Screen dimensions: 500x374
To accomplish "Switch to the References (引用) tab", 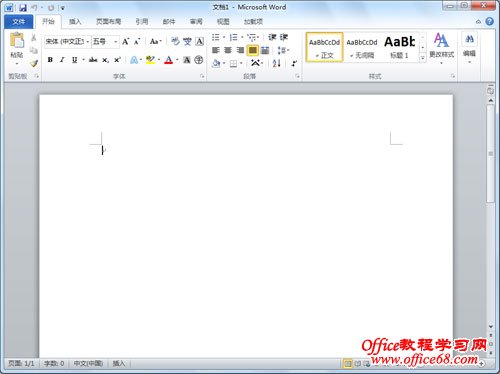I will pyautogui.click(x=142, y=22).
